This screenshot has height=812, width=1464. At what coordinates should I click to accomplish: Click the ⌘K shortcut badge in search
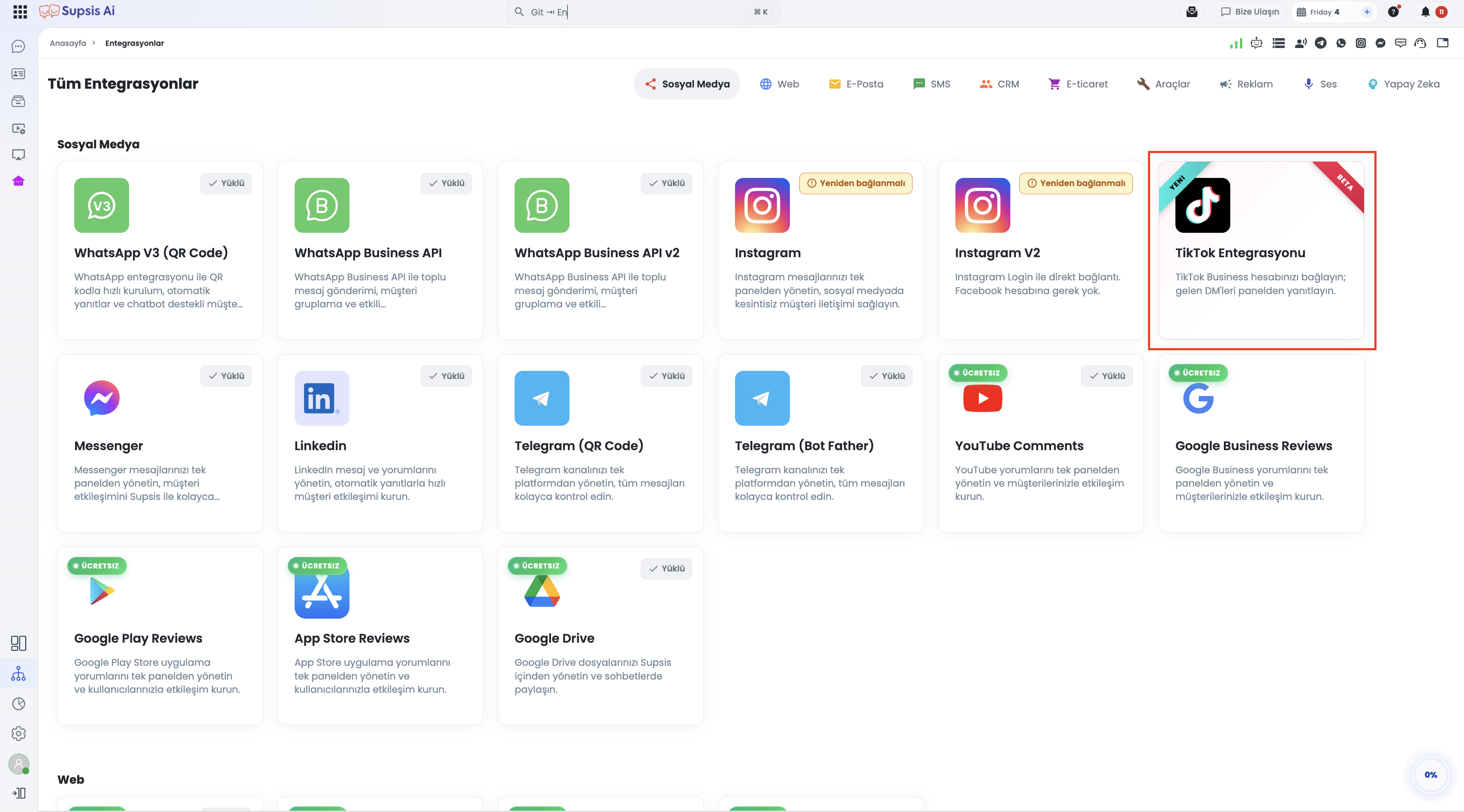click(x=760, y=12)
